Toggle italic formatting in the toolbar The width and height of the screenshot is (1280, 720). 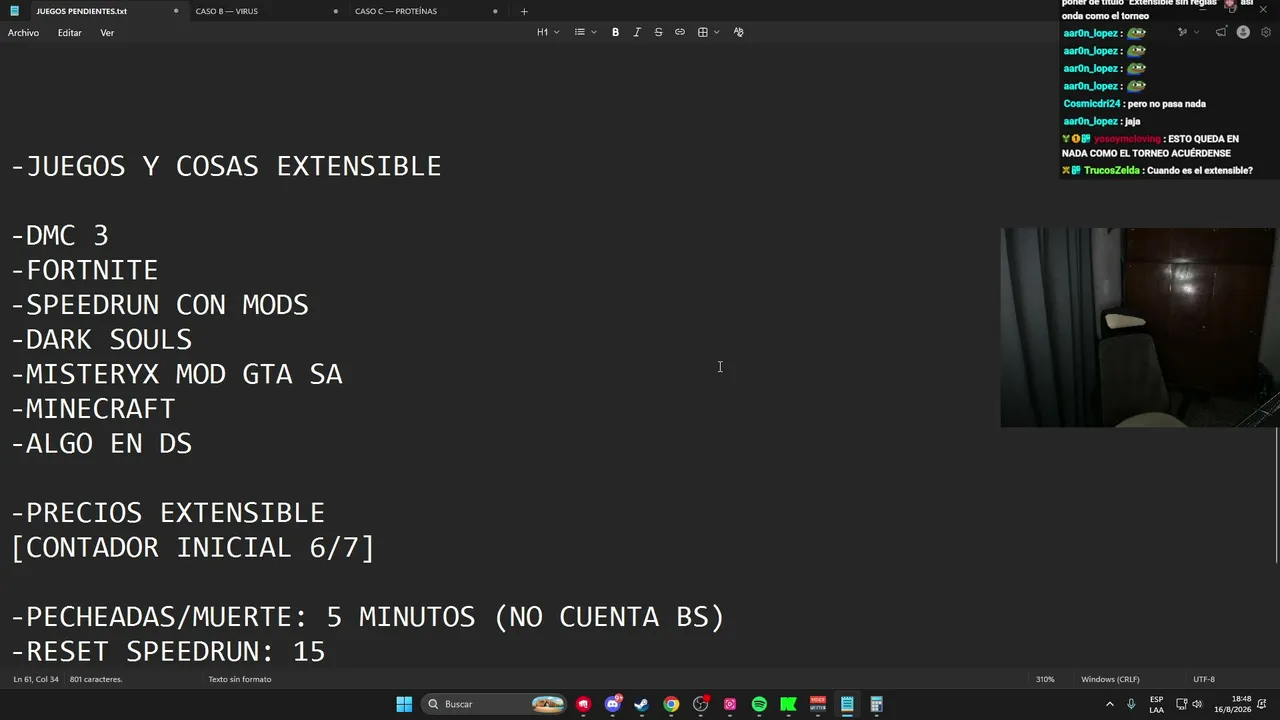[x=637, y=32]
